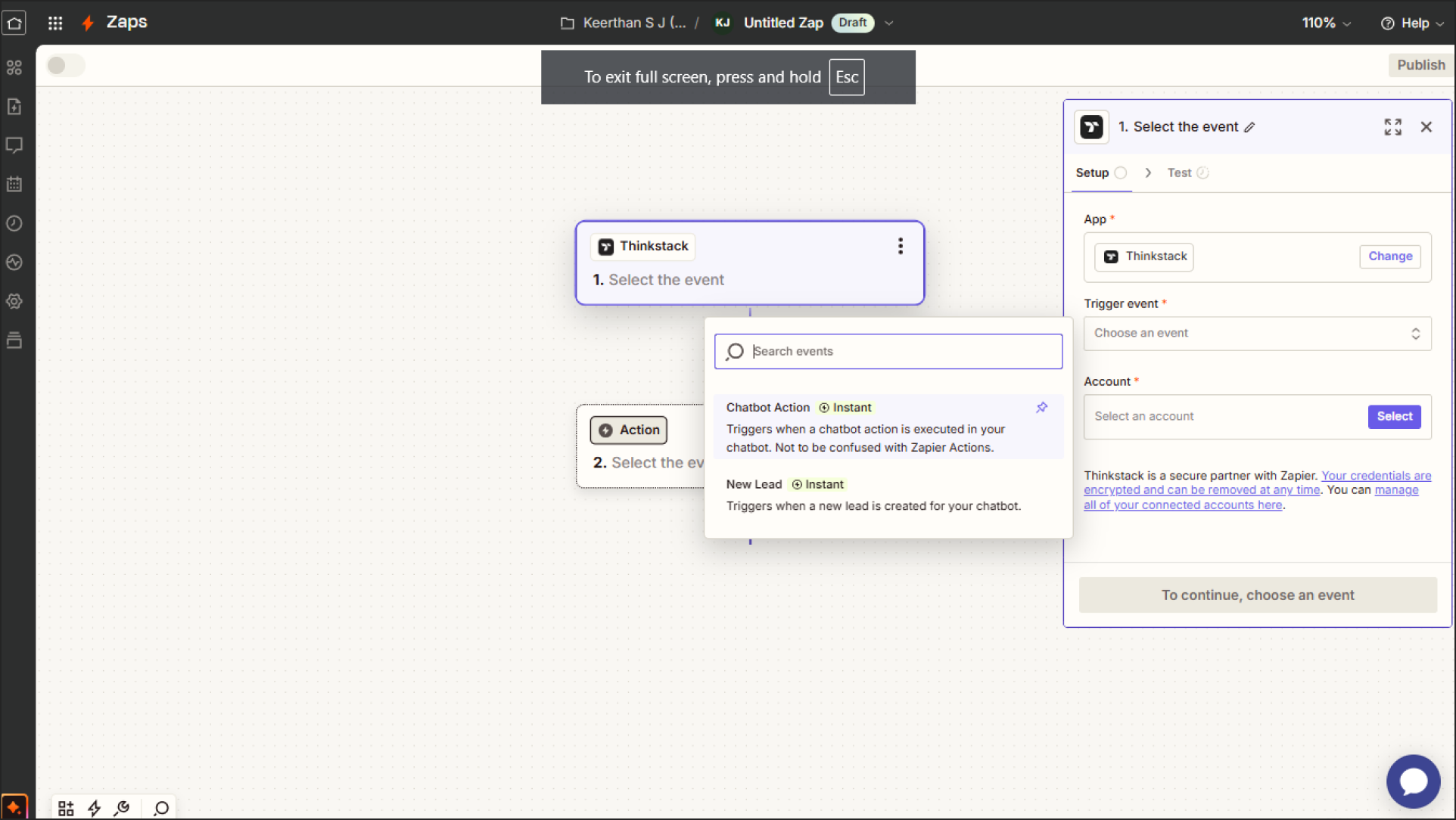Image resolution: width=1456 pixels, height=820 pixels.
Task: Click the To continue, choose an event button
Action: click(1257, 595)
